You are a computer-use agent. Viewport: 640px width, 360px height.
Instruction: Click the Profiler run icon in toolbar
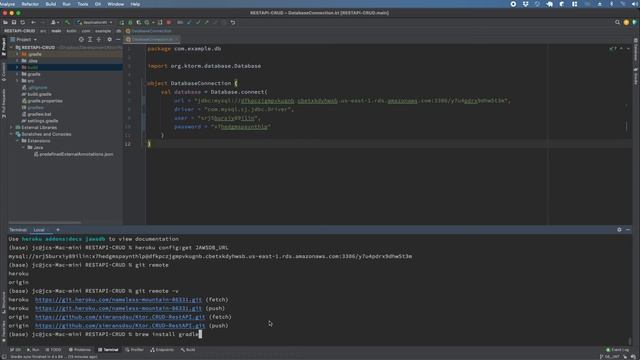point(148,22)
